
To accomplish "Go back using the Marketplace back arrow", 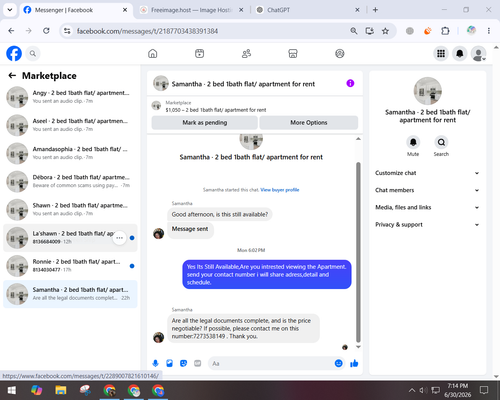I will (x=12, y=76).
